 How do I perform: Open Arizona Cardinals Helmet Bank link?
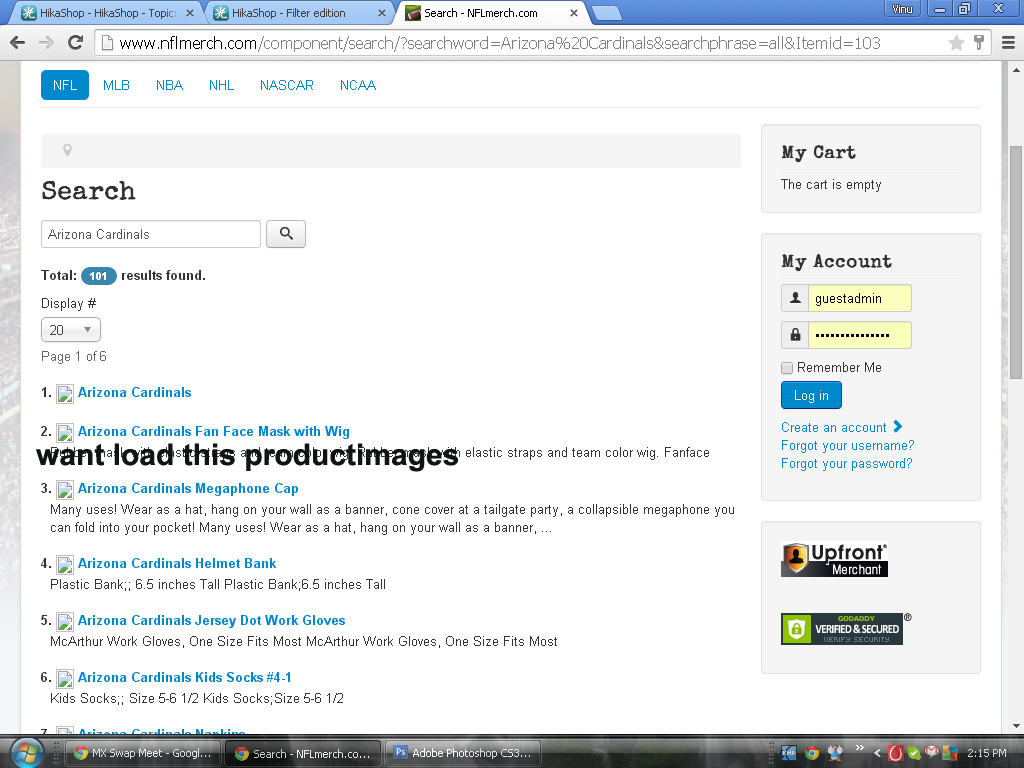177,564
